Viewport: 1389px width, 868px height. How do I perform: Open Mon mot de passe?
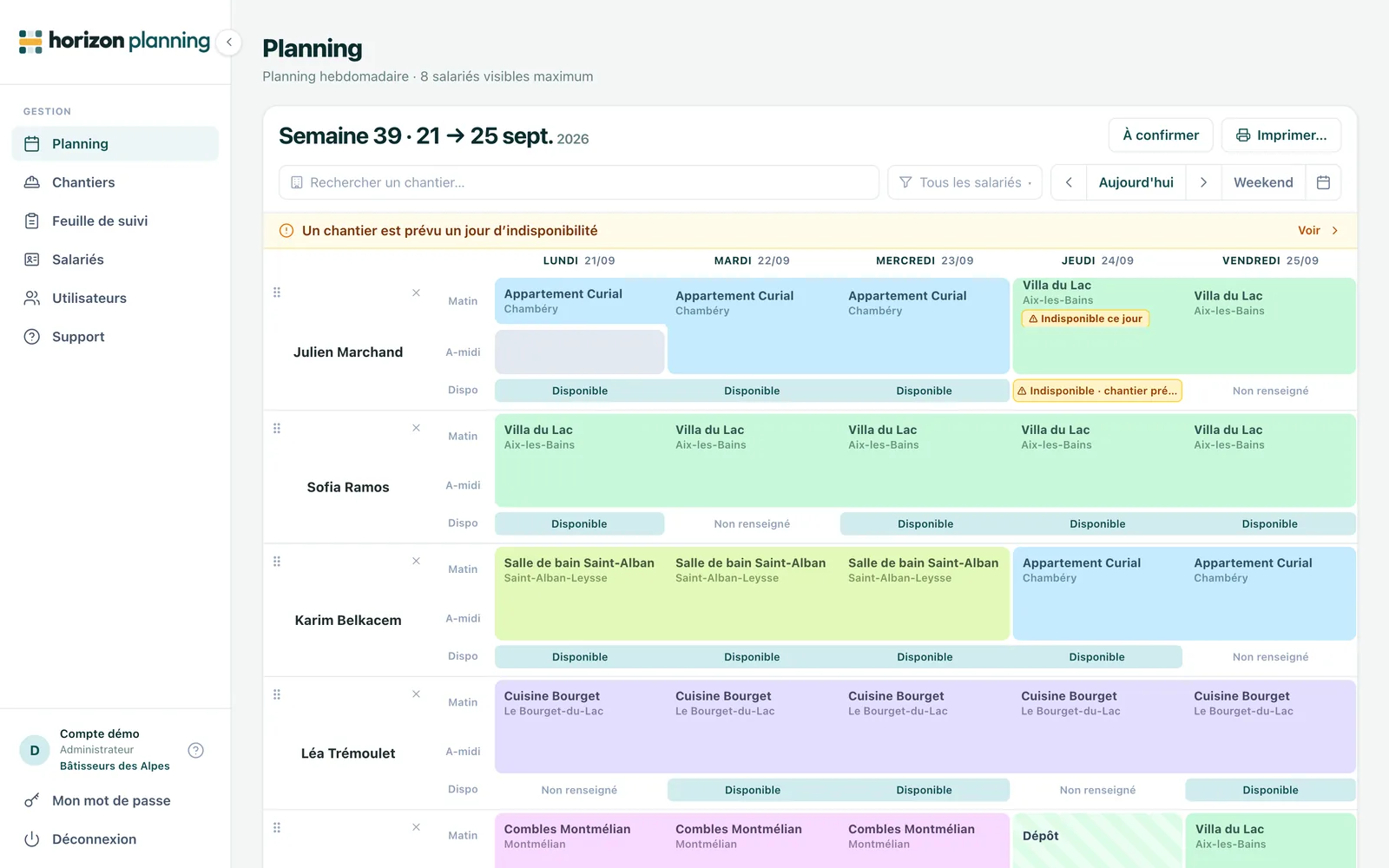(115, 800)
